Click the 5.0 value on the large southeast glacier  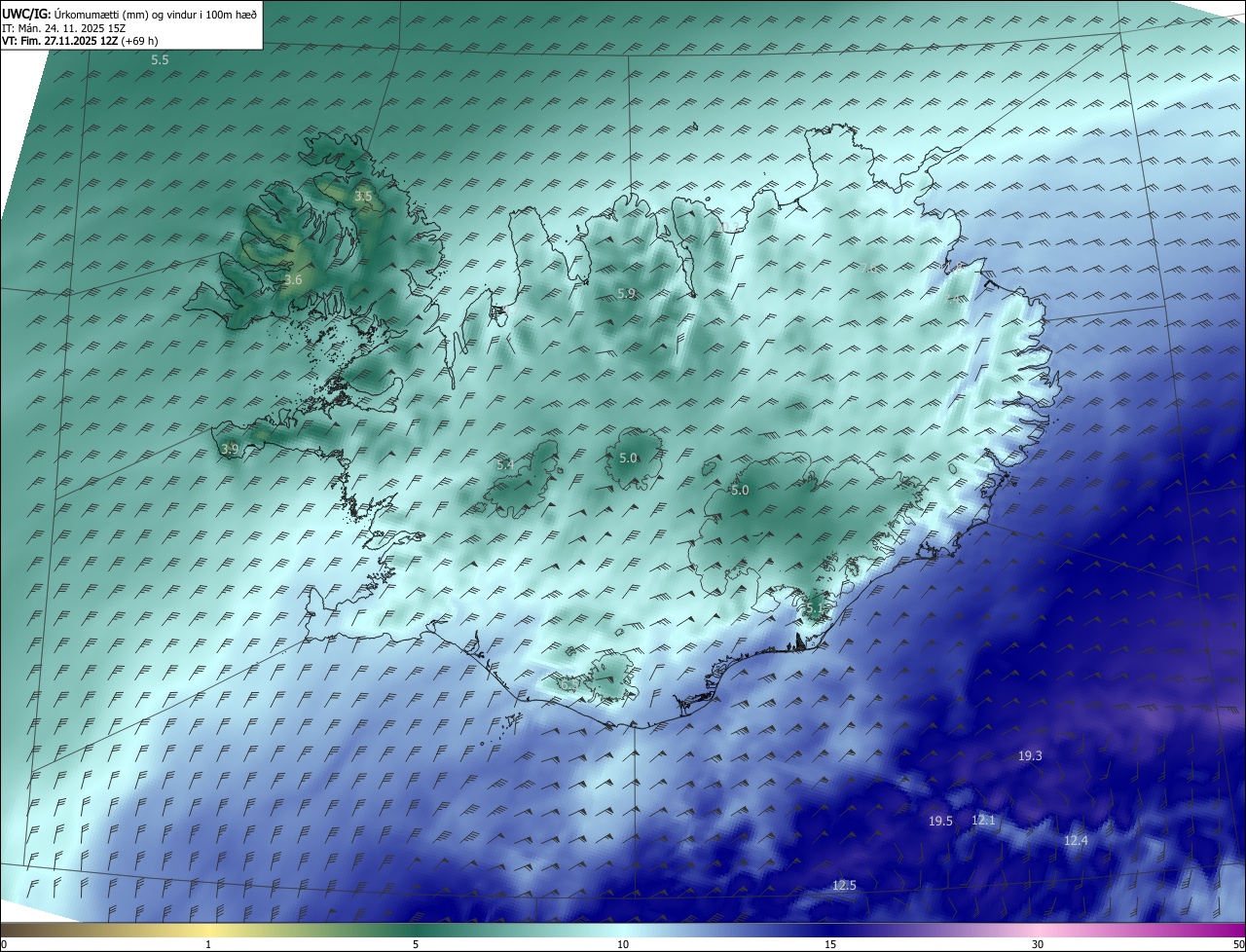pos(740,491)
